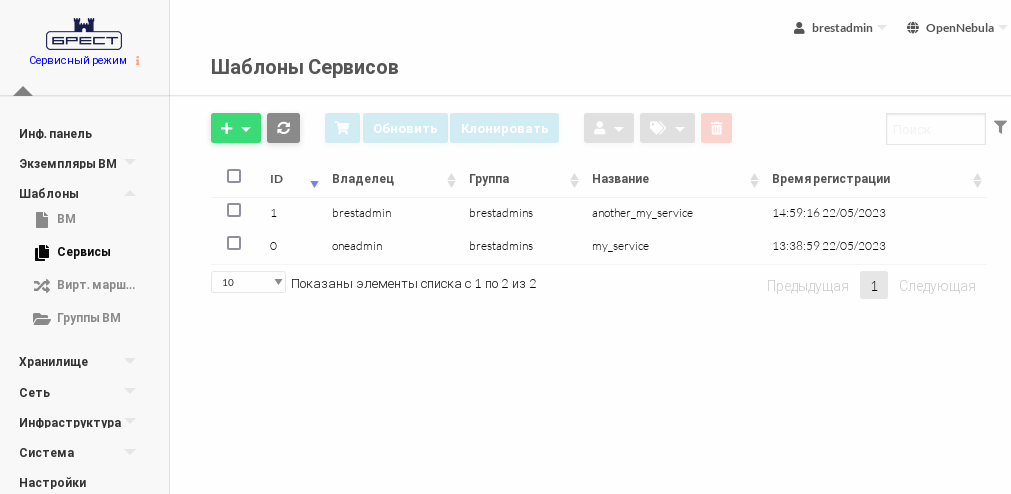Select the checkbox for my_service row
The height and width of the screenshot is (494, 1011).
pos(234,243)
